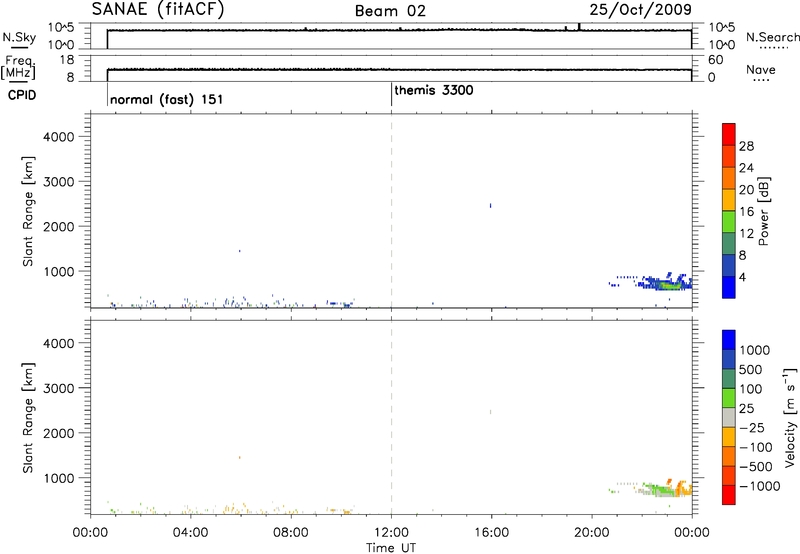This screenshot has width=800, height=554.
Task: Pick the dark green Power segment between 8 and 12
Action: tap(729, 243)
